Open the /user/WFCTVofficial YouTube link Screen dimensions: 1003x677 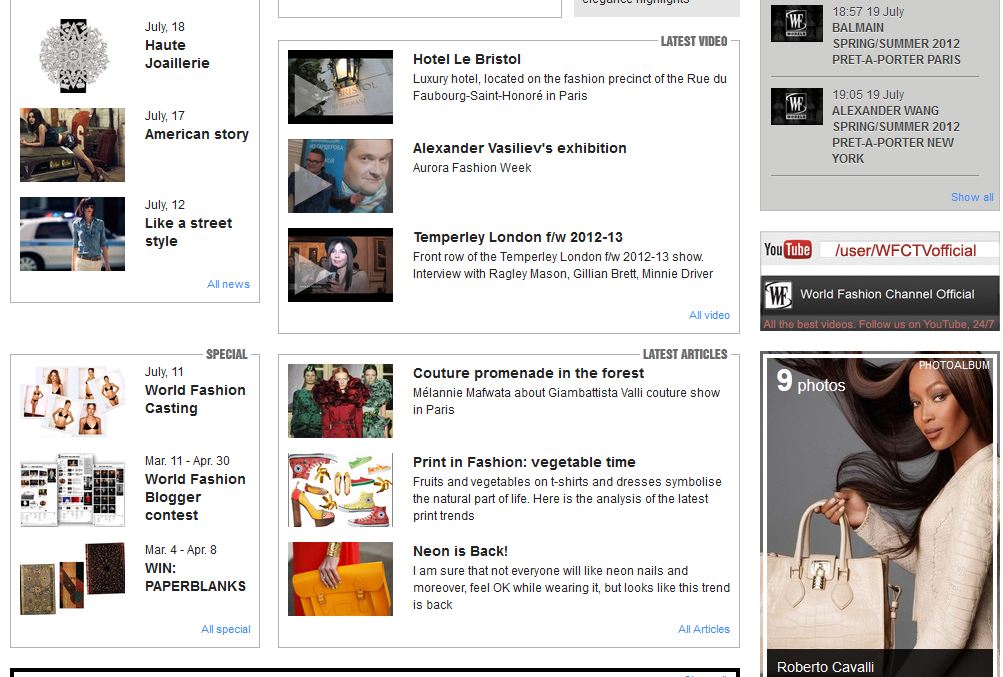905,251
